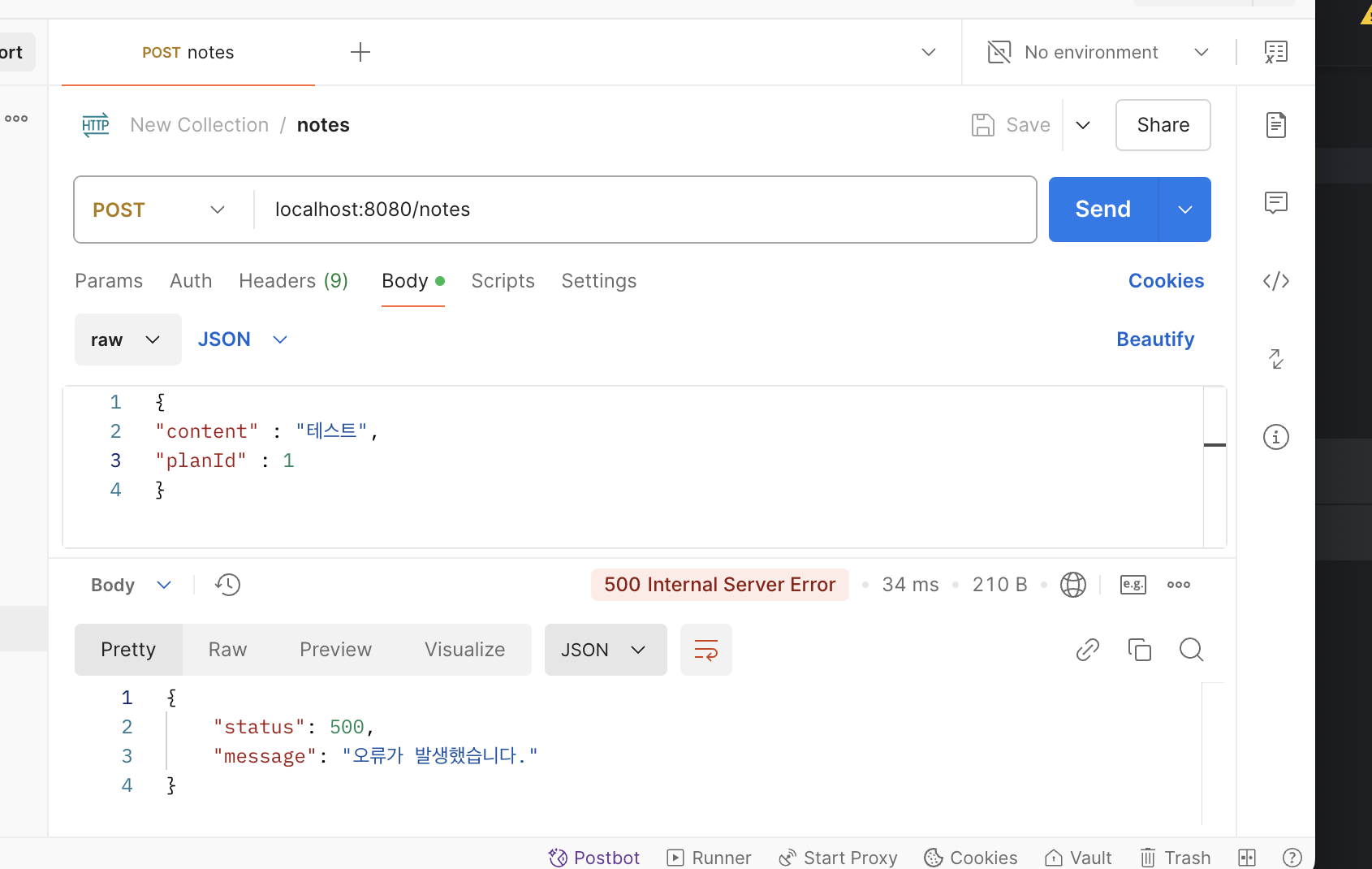Open the Documentation icon in right sidebar
Screen dimensions: 1372x869
(1276, 125)
